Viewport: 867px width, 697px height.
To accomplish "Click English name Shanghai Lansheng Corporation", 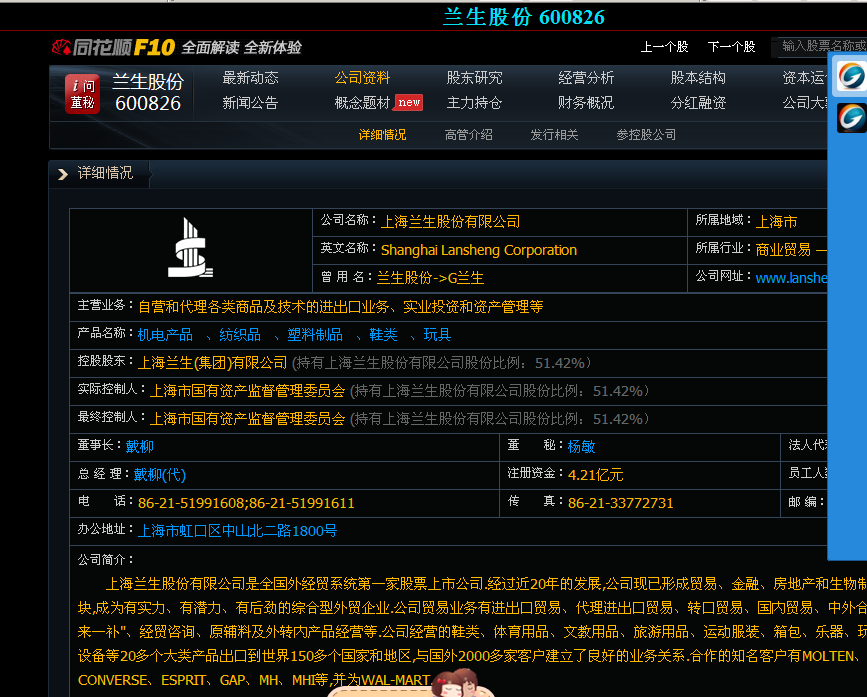I will (x=479, y=250).
